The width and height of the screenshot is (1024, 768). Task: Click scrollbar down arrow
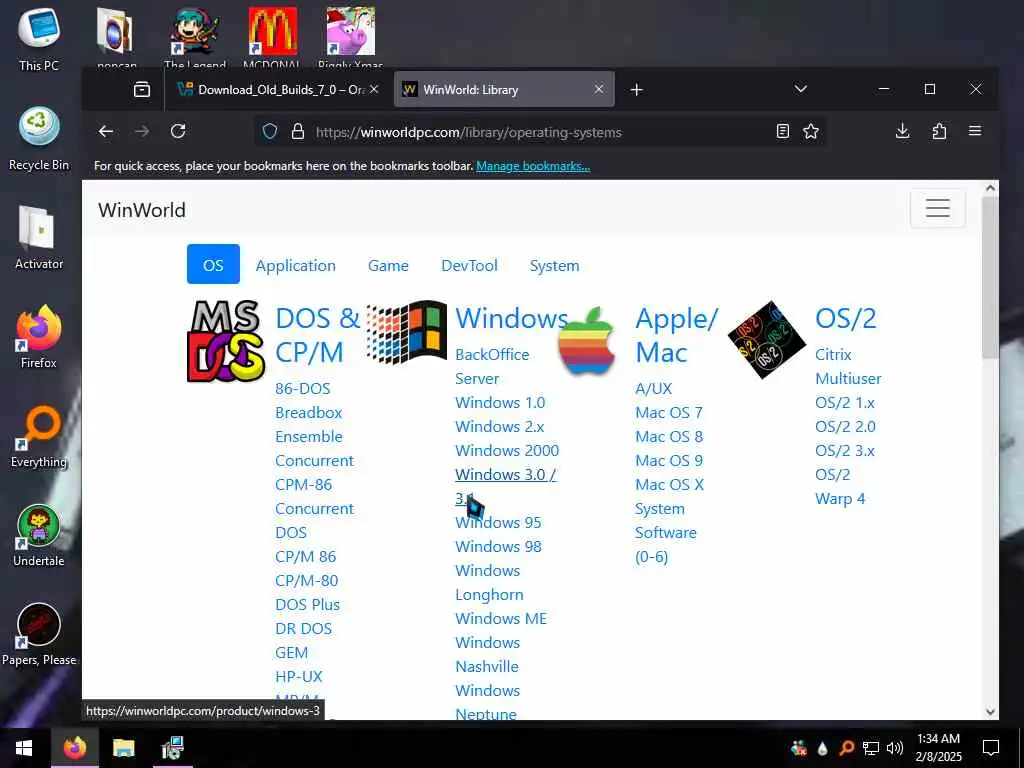(x=990, y=712)
